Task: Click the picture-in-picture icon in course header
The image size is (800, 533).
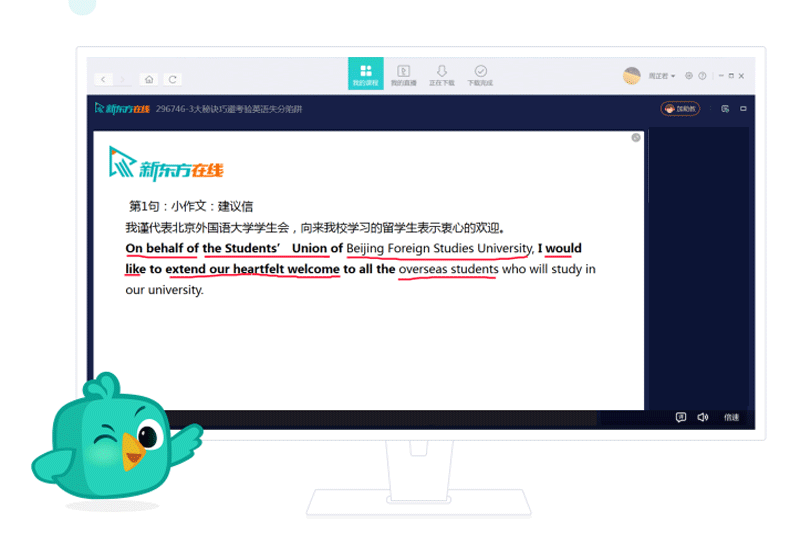Action: [x=725, y=108]
